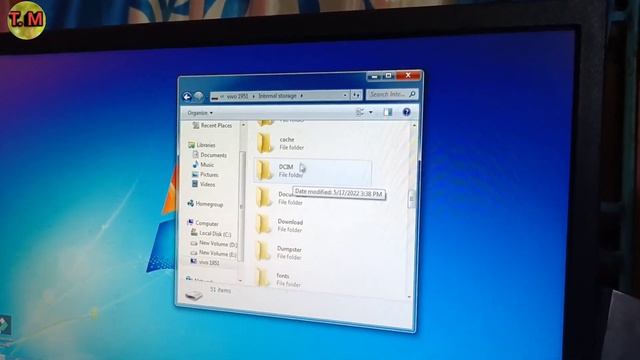This screenshot has height=360, width=640.
Task: Open the Help question mark button
Action: click(406, 112)
